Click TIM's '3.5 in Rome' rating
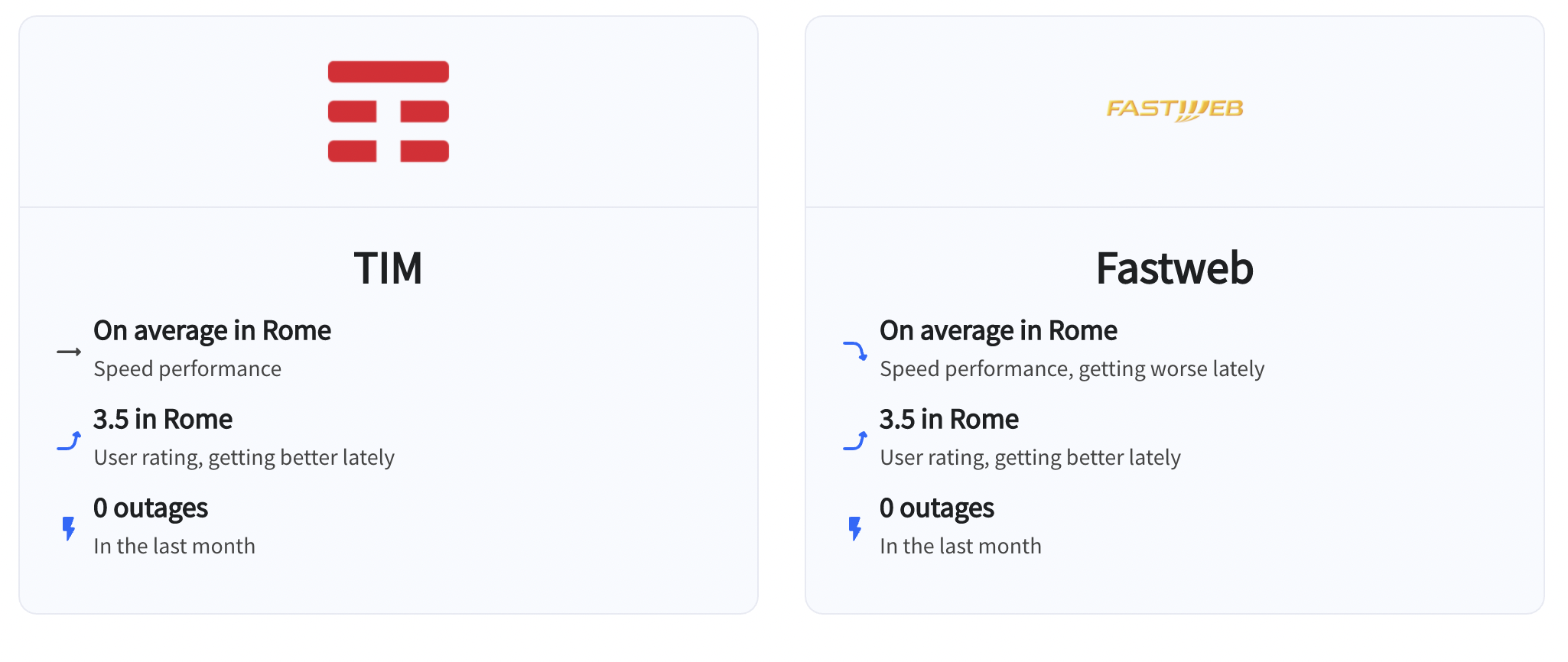 click(163, 420)
